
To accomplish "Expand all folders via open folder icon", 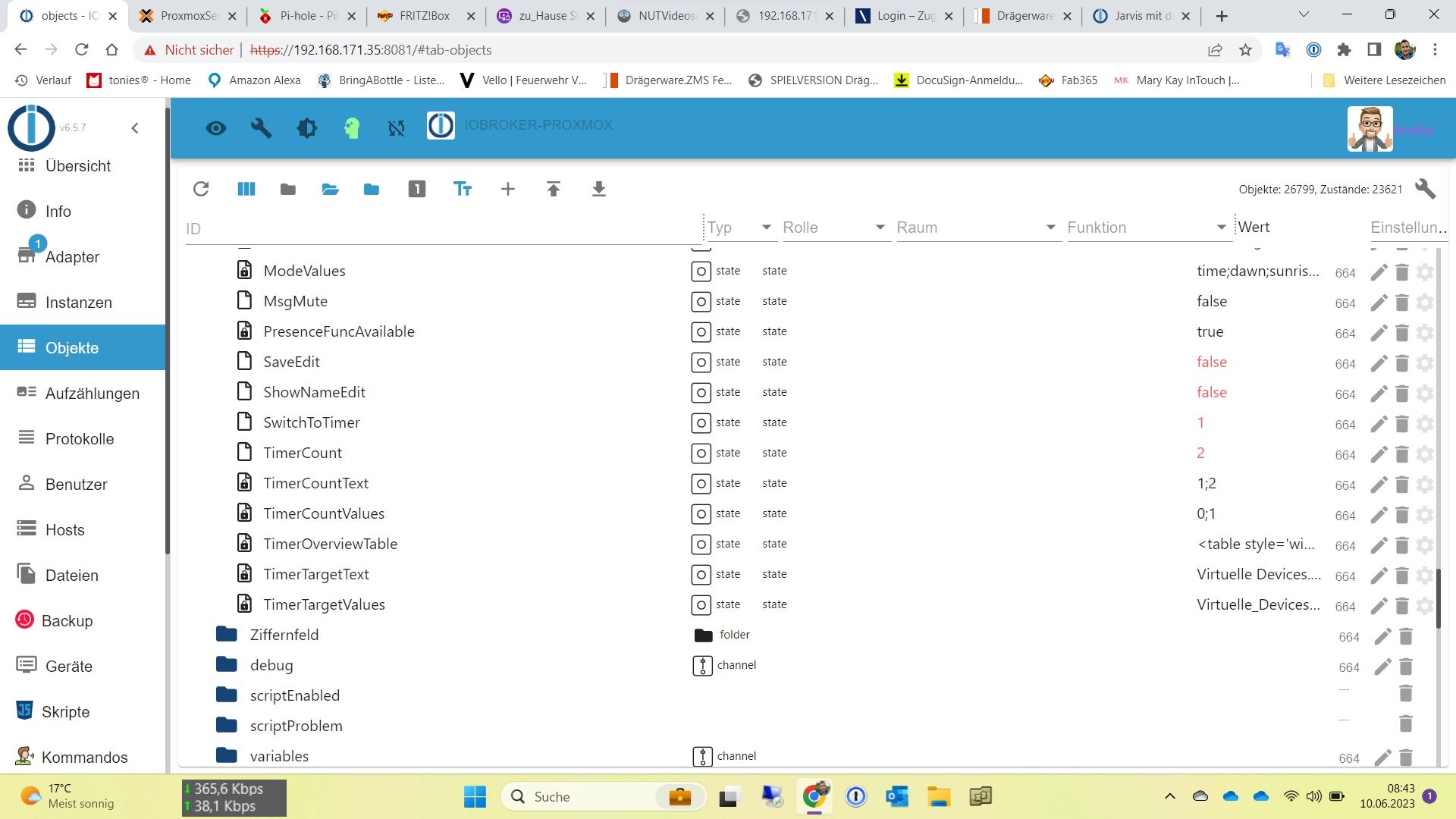I will (x=330, y=189).
